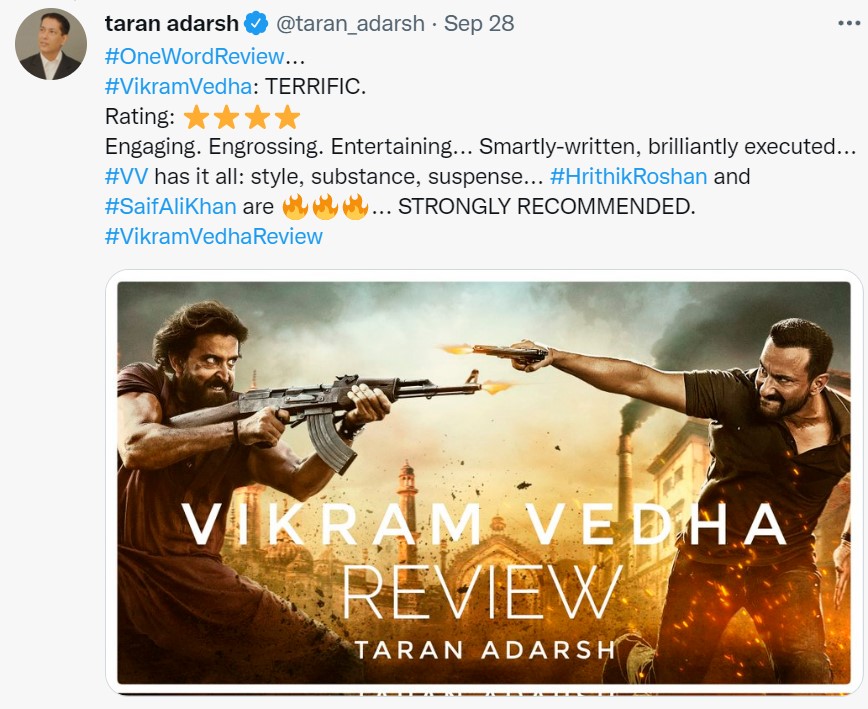Click the TERRIFIC review word
Screen dimensions: 868x709
tap(315, 86)
